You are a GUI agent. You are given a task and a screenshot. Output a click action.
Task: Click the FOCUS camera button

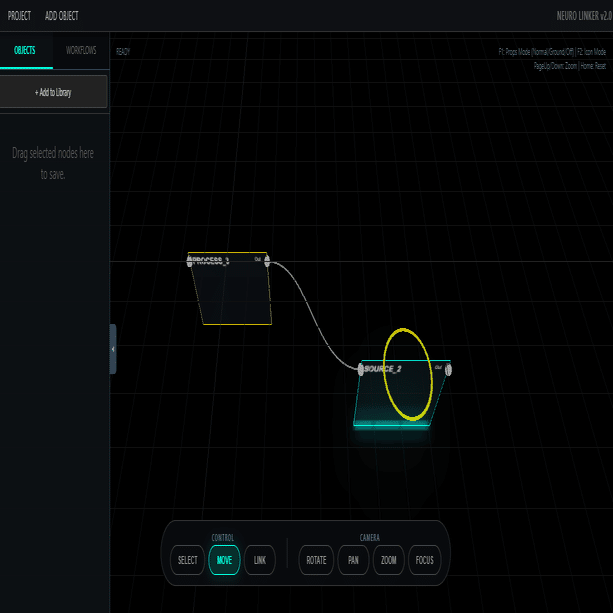click(425, 560)
